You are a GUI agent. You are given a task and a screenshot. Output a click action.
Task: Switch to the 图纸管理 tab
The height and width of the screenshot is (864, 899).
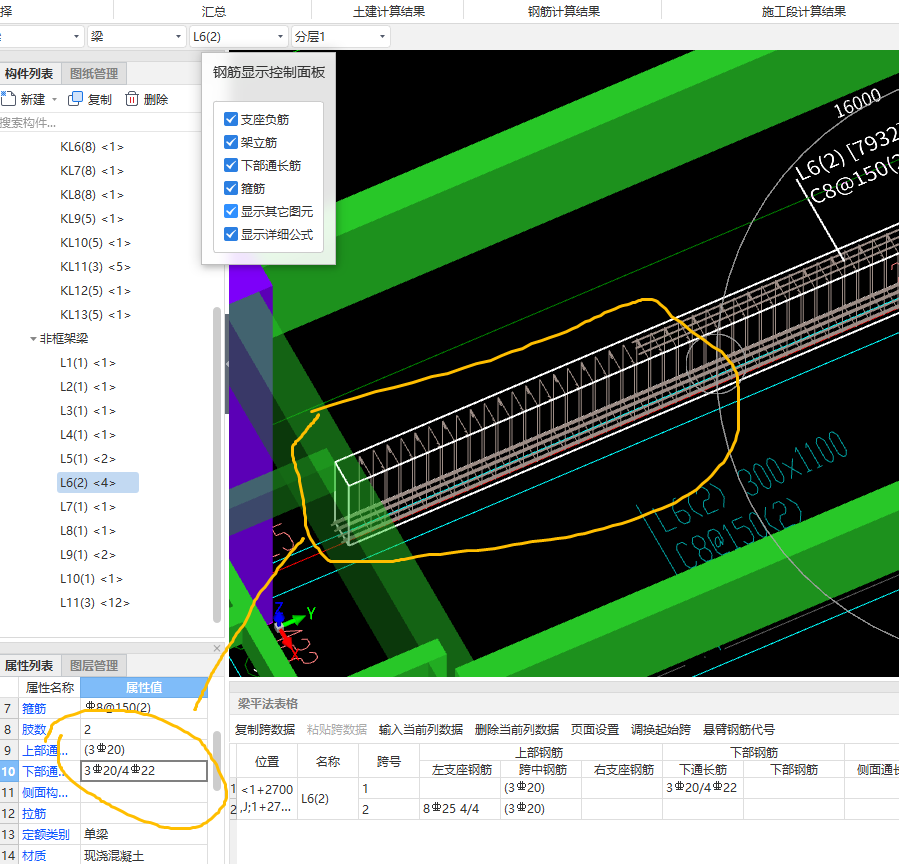point(94,73)
